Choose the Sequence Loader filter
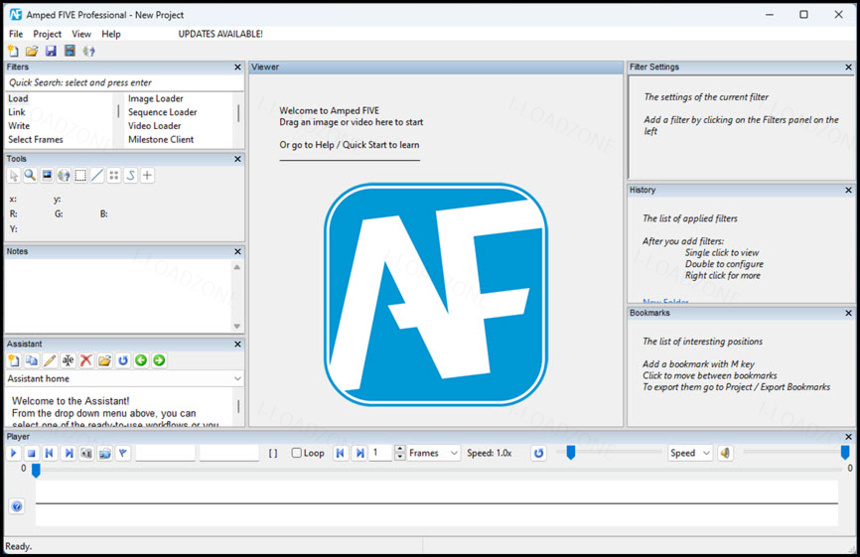 (x=162, y=112)
